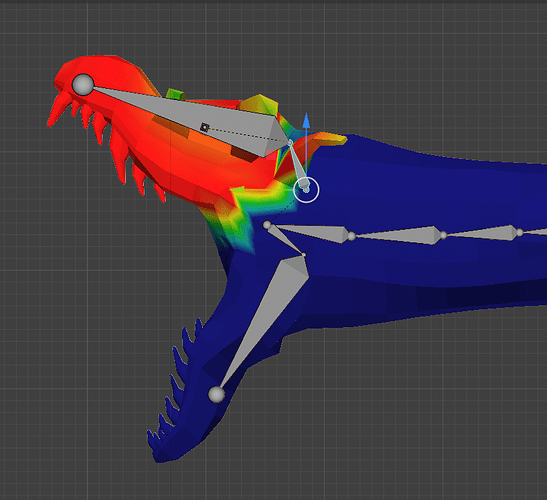Select the highlighted light-blue small bone
The width and height of the screenshot is (547, 500).
[x=299, y=165]
